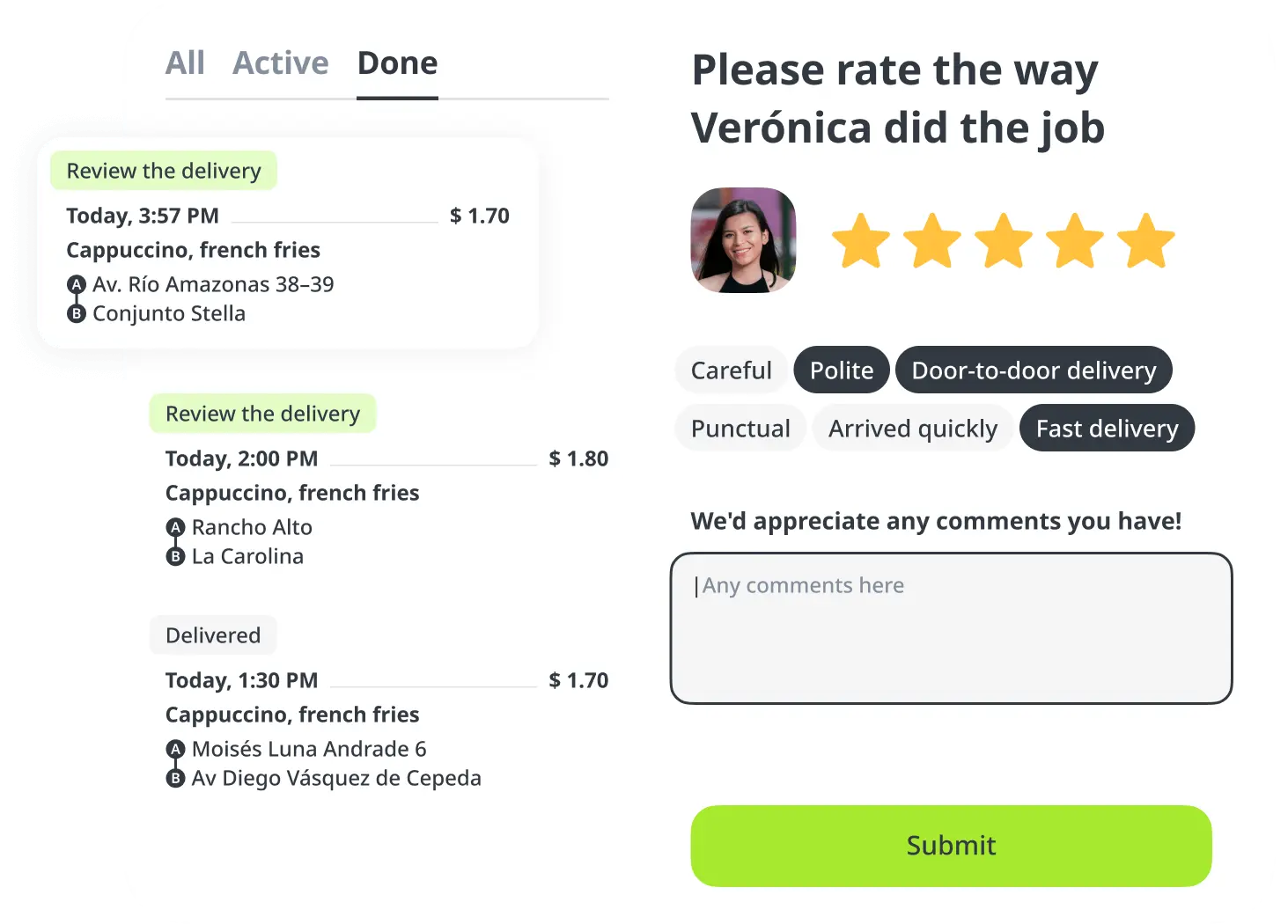Click the Moisés Luna Andrade marker A
The width and height of the screenshot is (1288, 924).
(x=176, y=749)
